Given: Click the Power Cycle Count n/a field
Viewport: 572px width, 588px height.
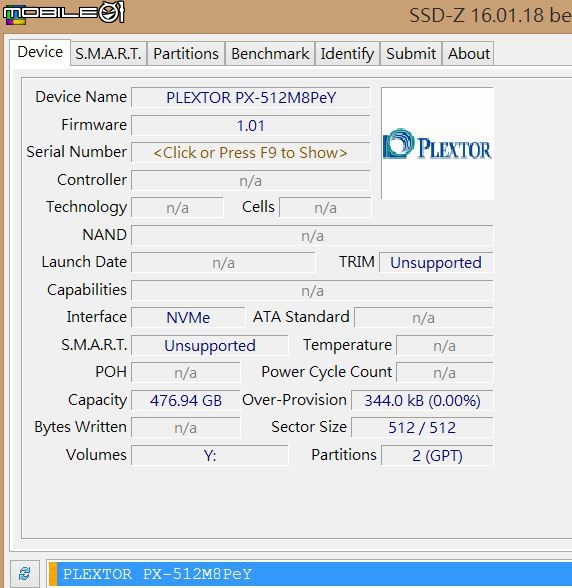Looking at the screenshot, I should pos(444,373).
